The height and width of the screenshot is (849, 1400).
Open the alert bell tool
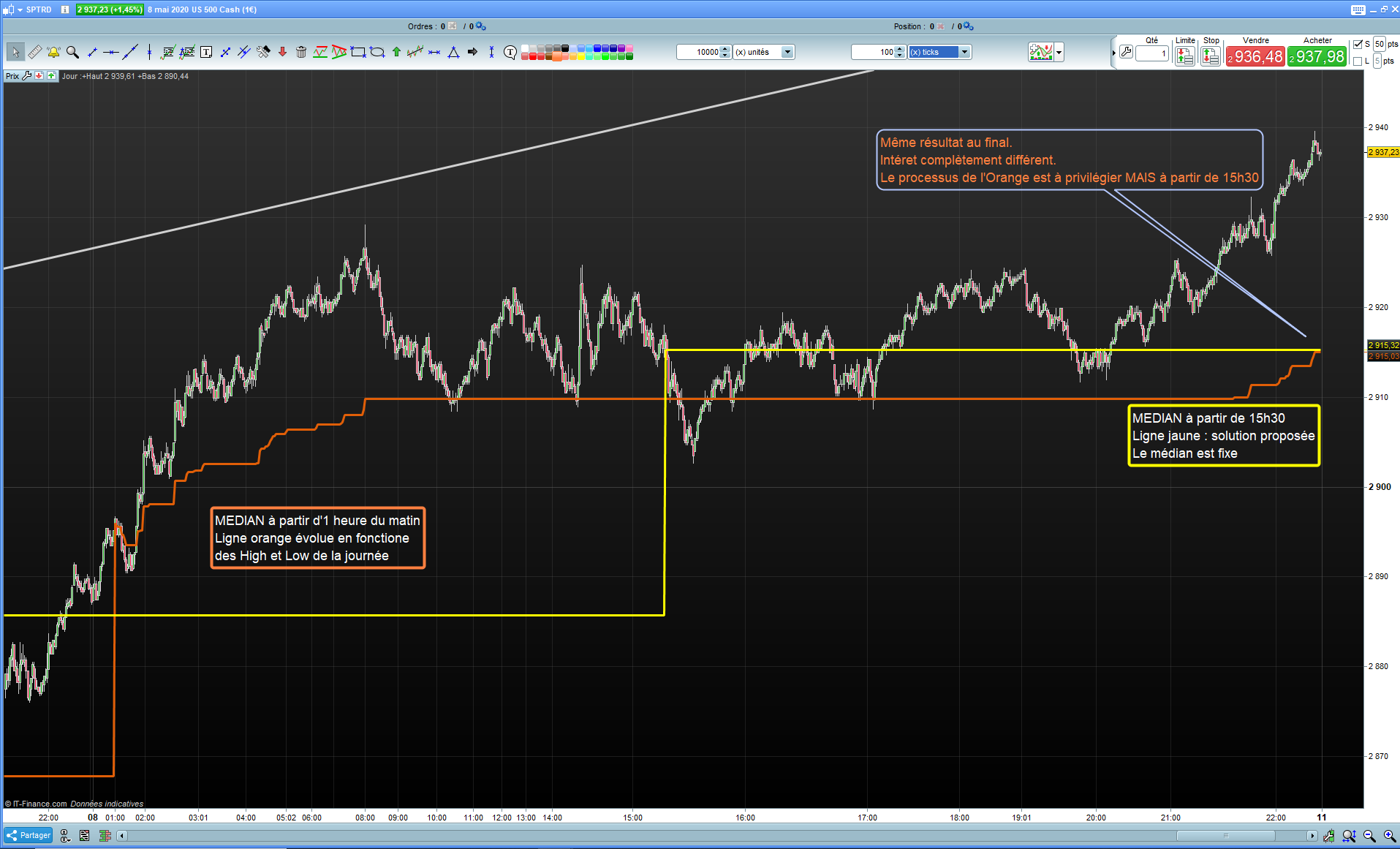(x=53, y=52)
